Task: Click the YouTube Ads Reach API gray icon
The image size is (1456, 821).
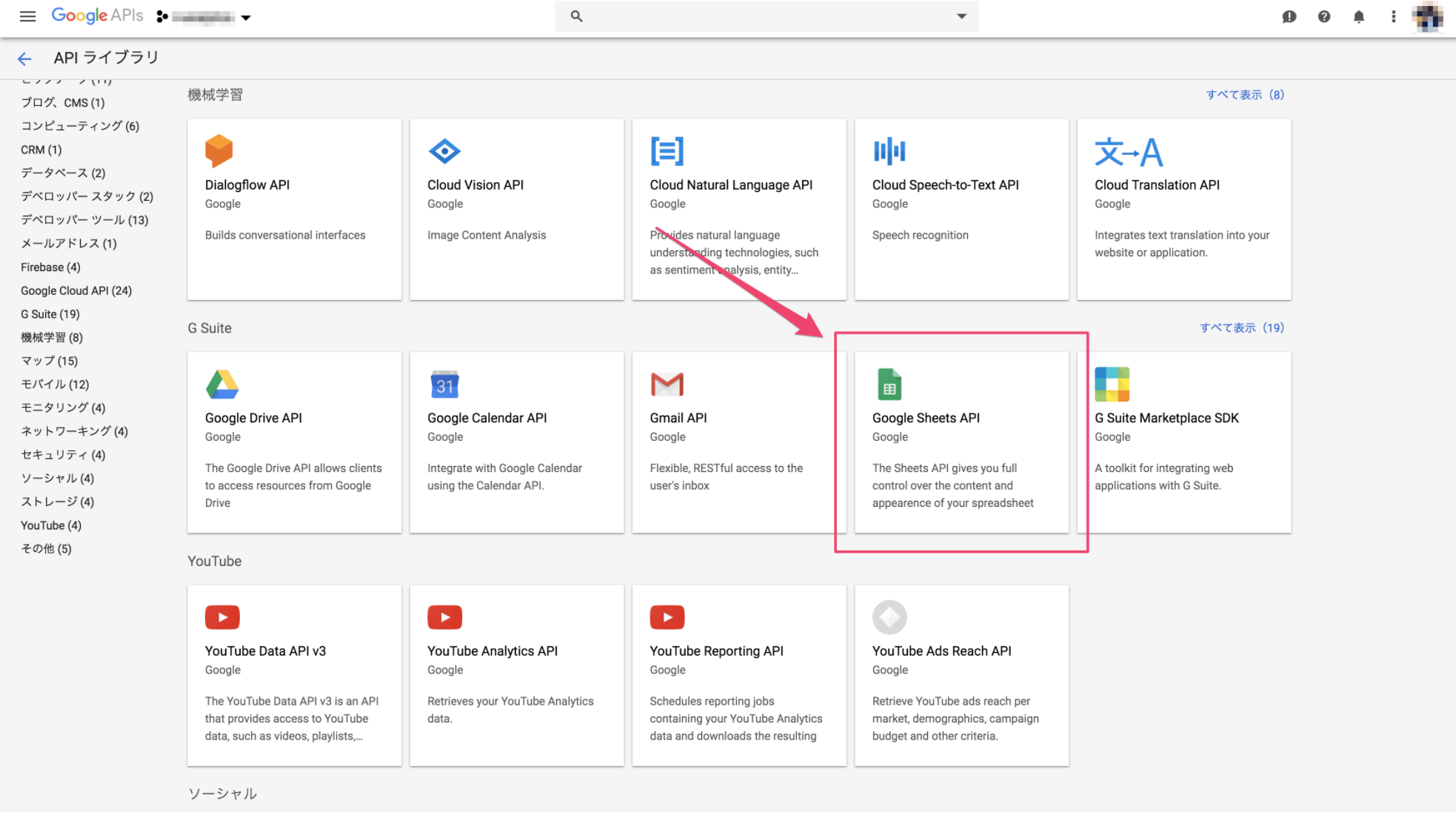Action: click(889, 617)
